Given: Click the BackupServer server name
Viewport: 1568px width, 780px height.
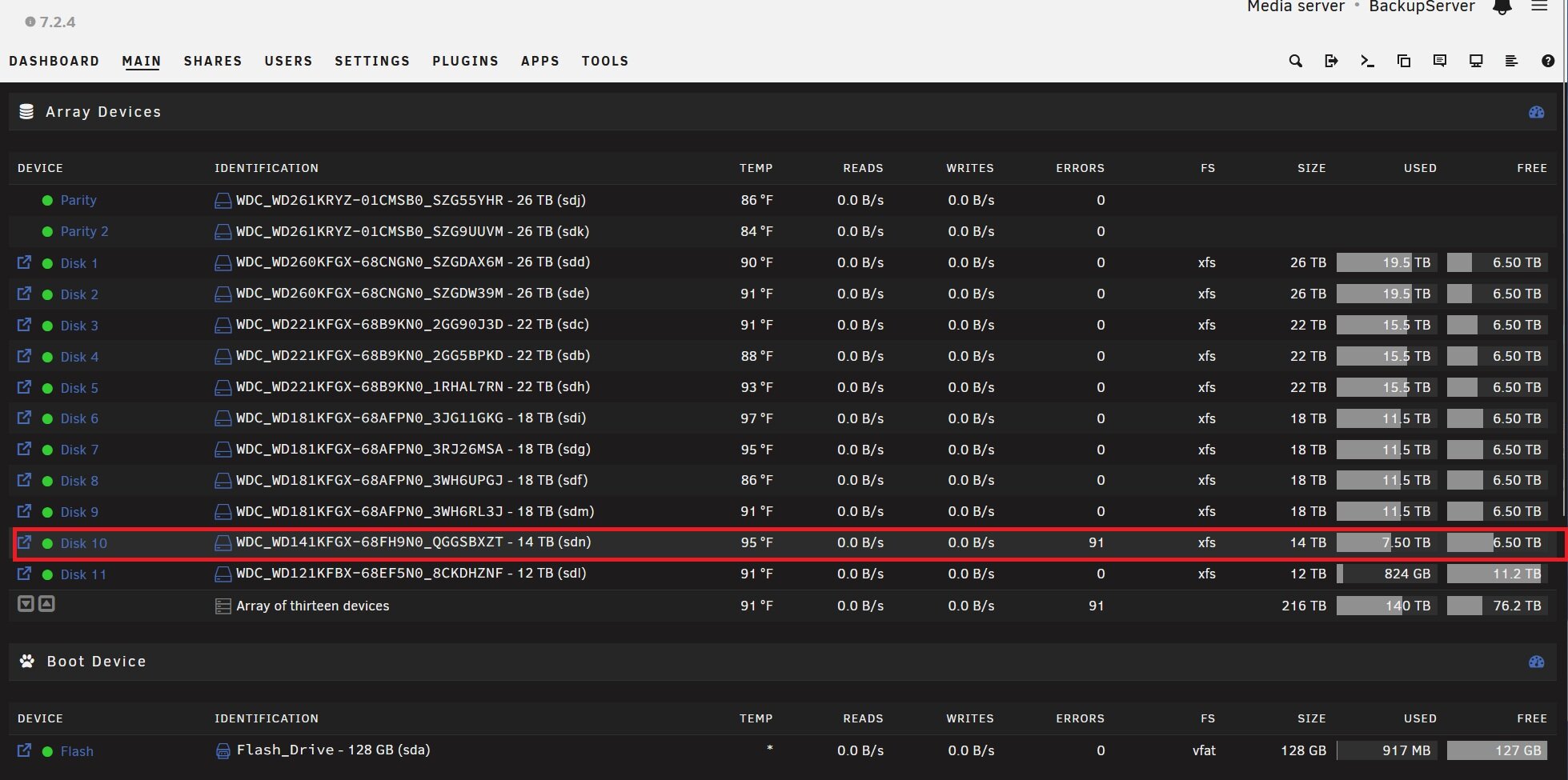Looking at the screenshot, I should [1422, 6].
